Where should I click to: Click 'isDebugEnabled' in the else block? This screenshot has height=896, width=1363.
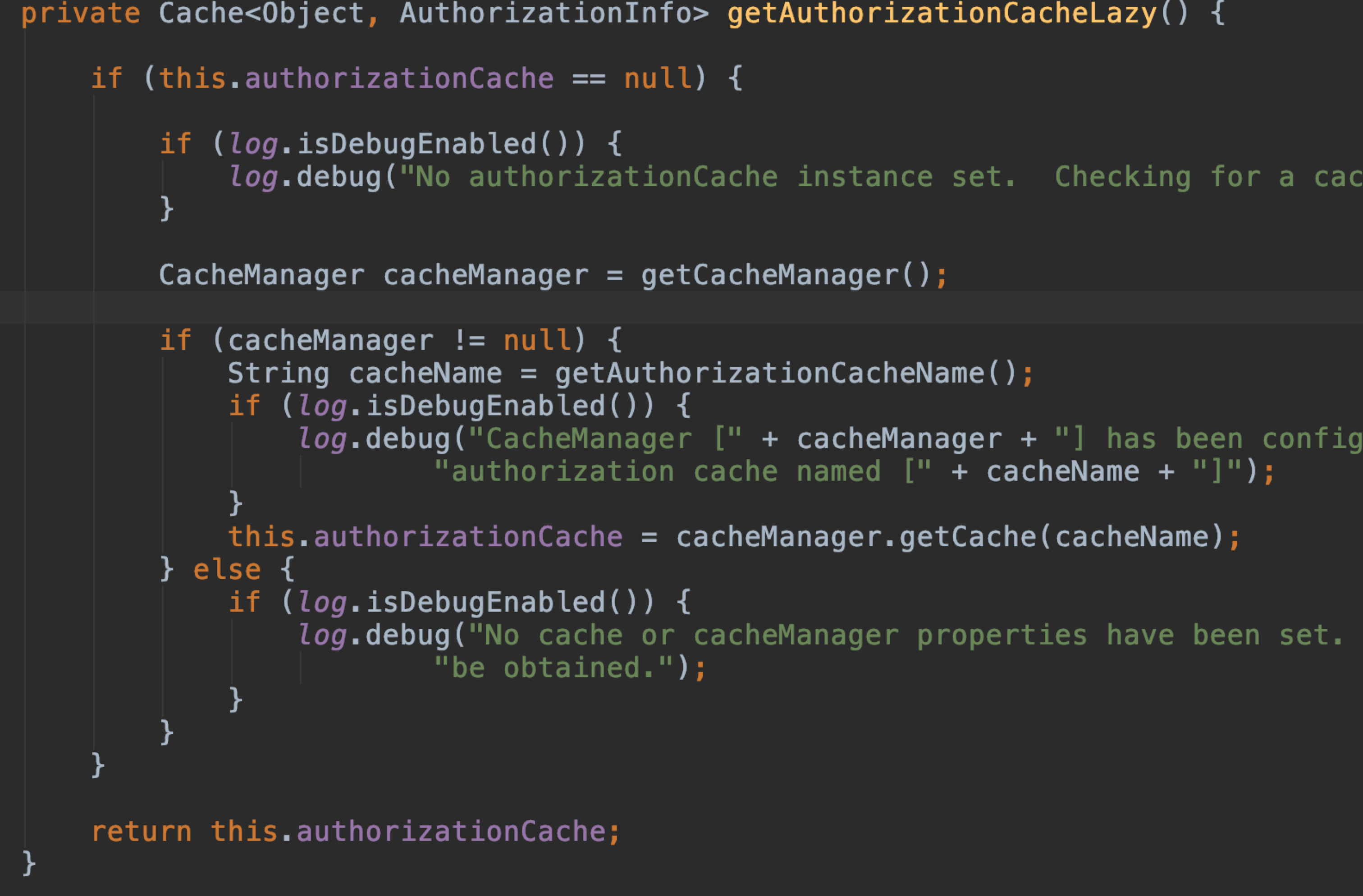tap(485, 602)
